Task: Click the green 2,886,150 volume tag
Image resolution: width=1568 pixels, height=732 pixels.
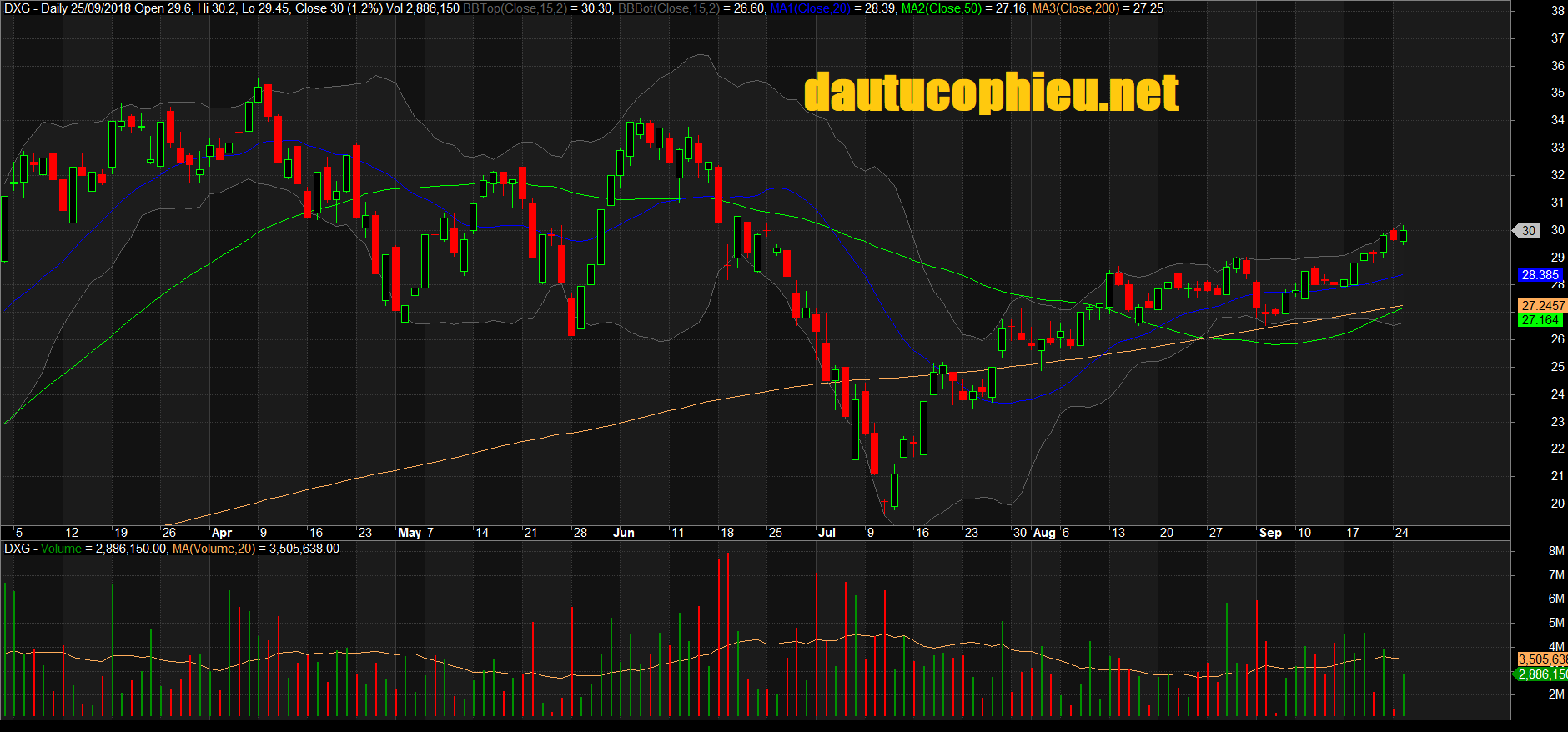Action: [x=1541, y=674]
